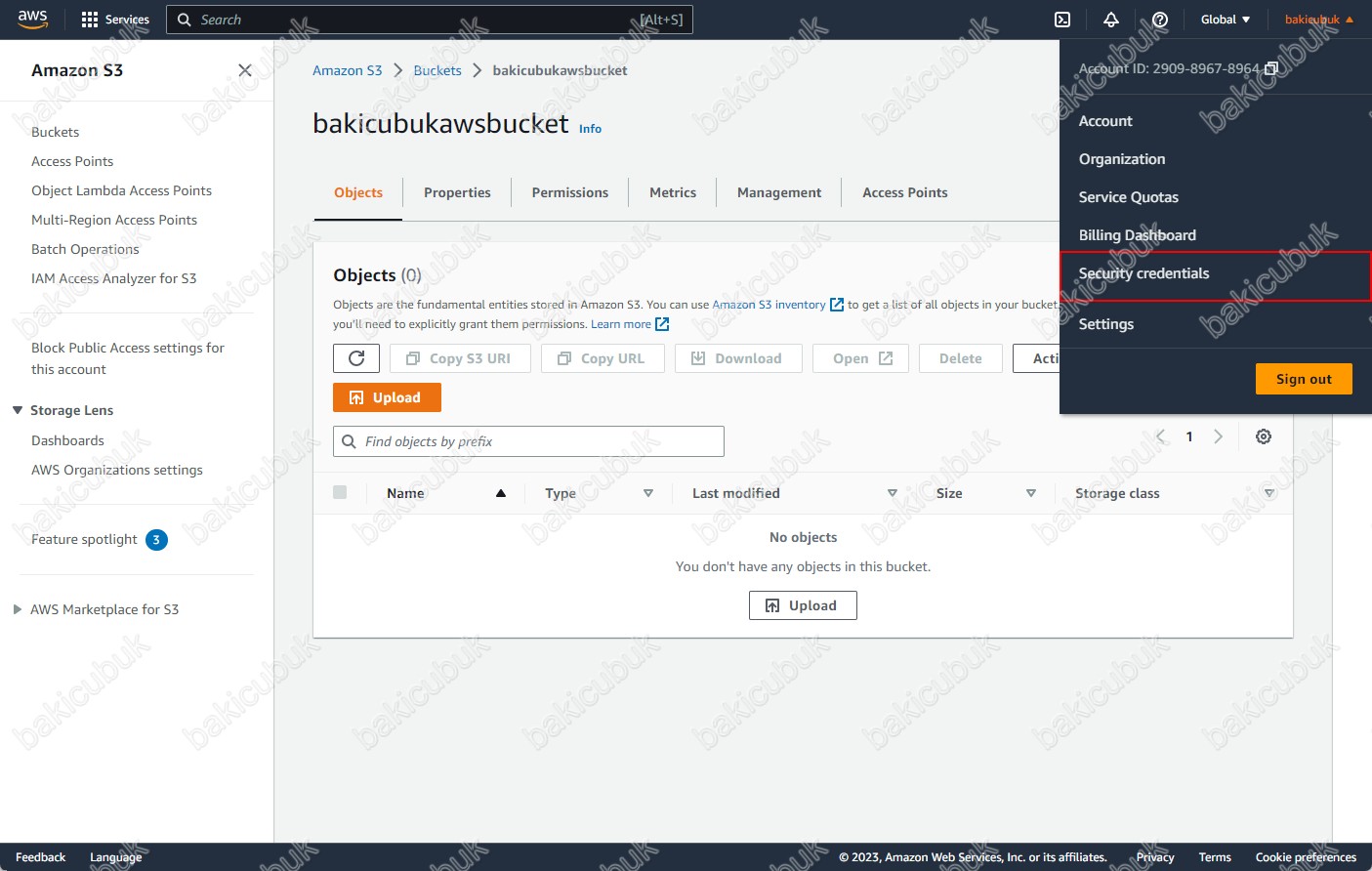Switch to the Metrics tab
The width and height of the screenshot is (1372, 871).
[x=673, y=192]
